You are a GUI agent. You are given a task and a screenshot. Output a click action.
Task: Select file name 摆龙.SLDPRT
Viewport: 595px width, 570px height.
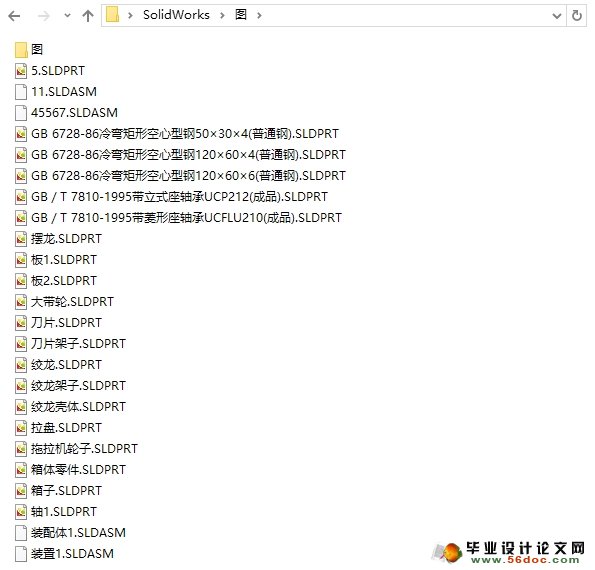(x=66, y=239)
